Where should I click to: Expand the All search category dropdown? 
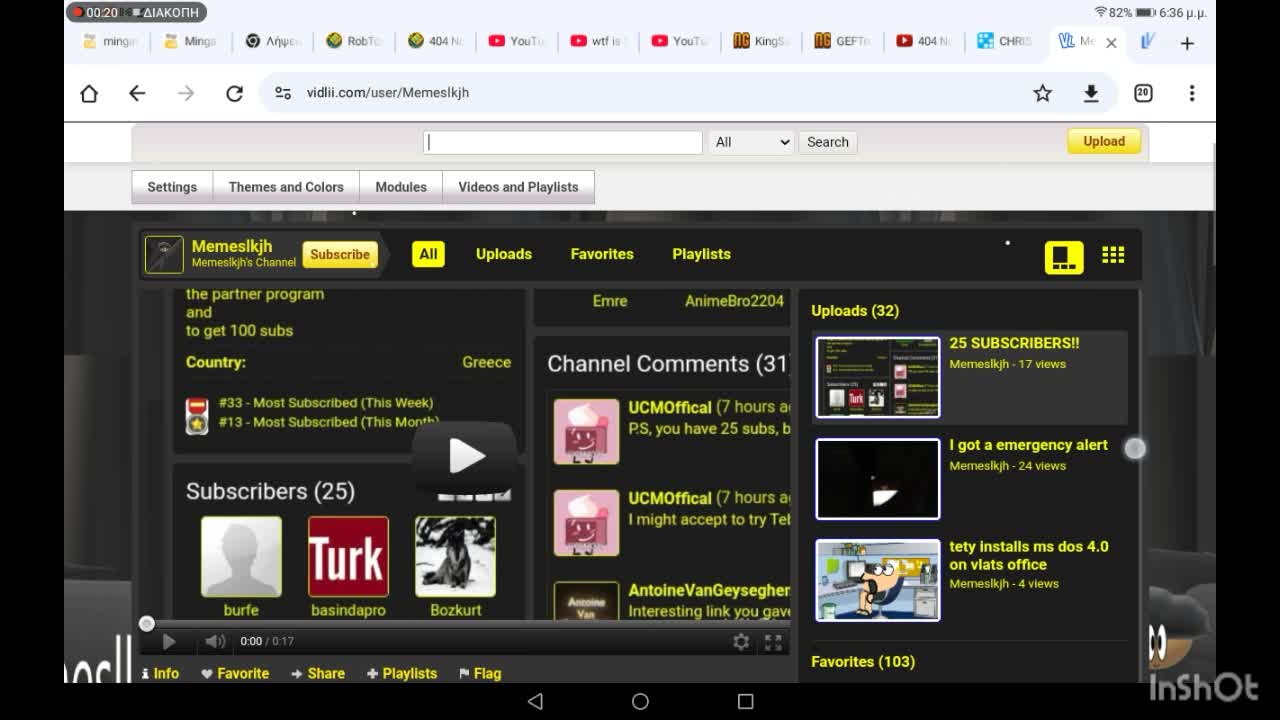(x=751, y=142)
